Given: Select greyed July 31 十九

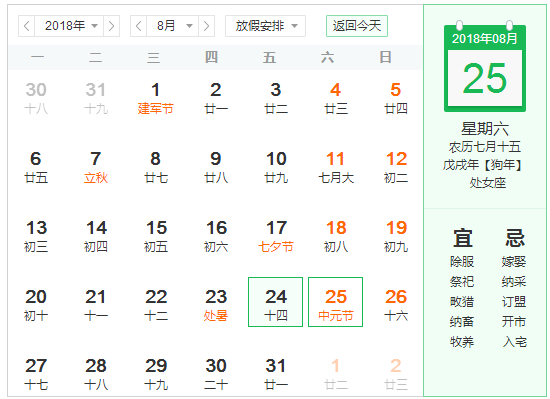Looking at the screenshot, I should click(x=96, y=98).
